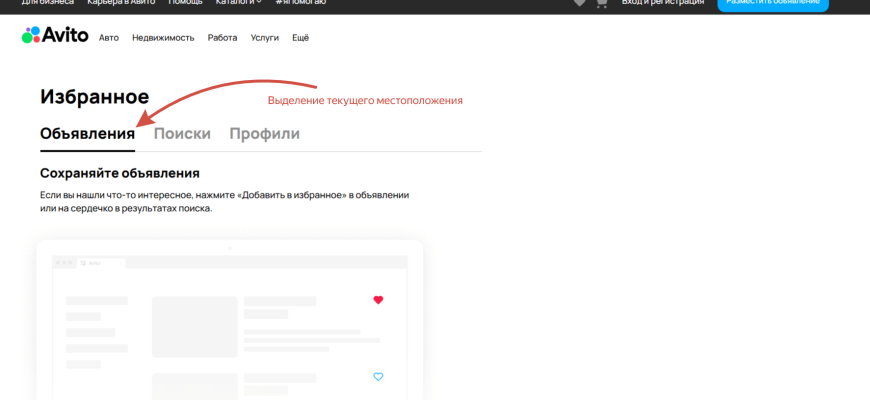The height and width of the screenshot is (400, 870).
Task: Go to the Авто category
Action: coord(109,38)
